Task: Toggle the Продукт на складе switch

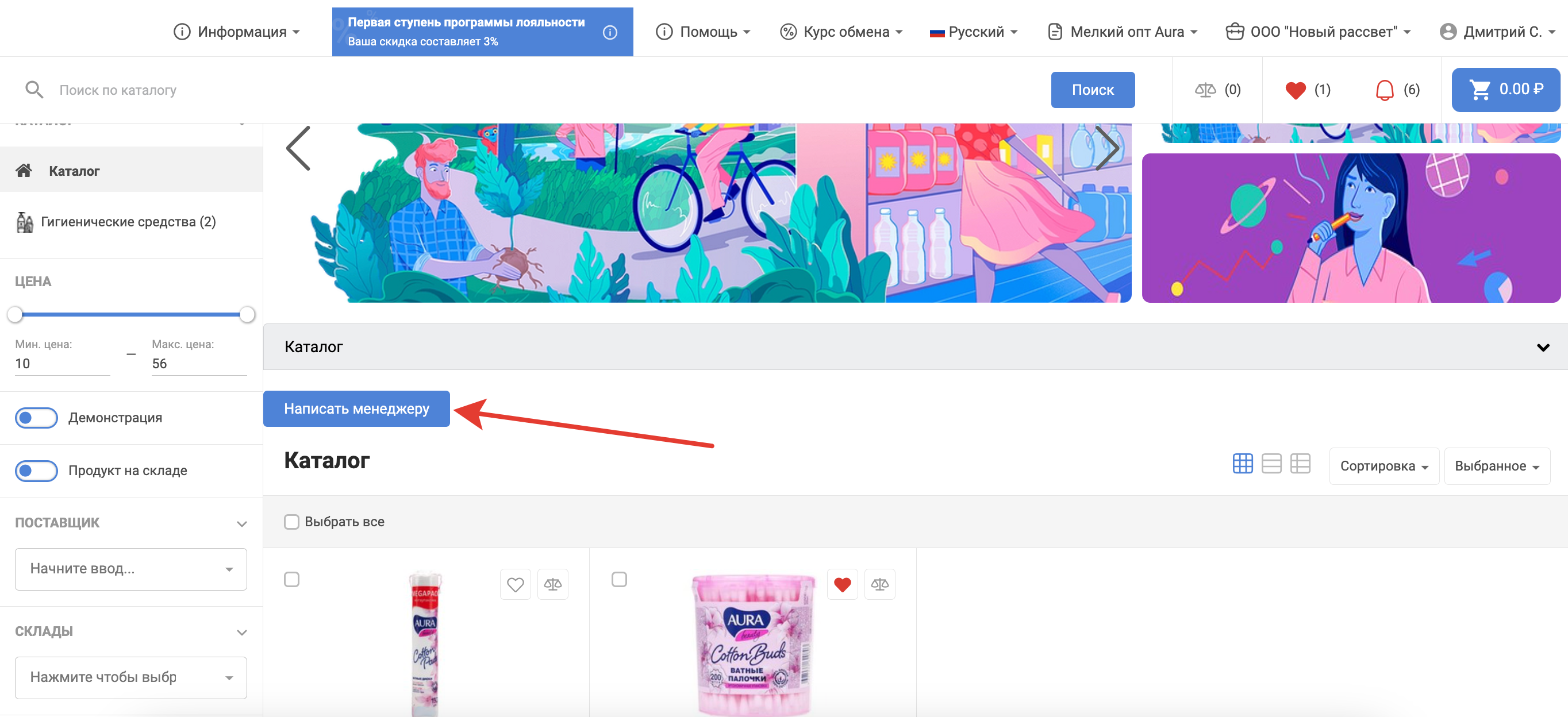Action: pos(37,471)
